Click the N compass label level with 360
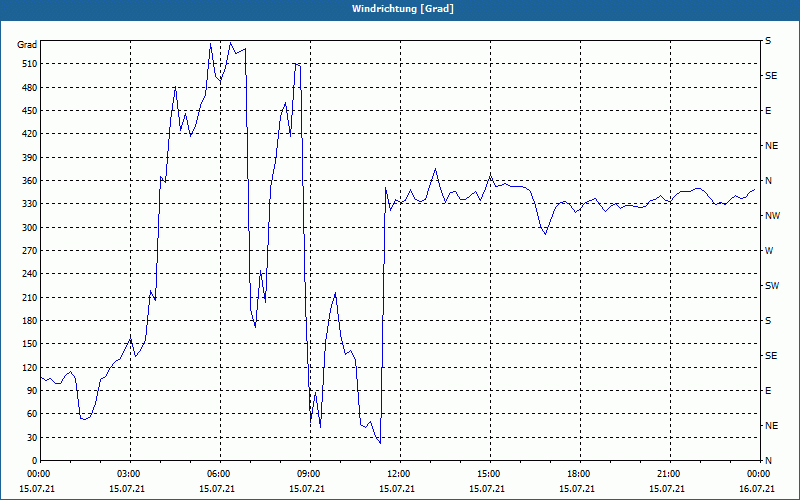Viewport: 800px width, 500px height. [x=768, y=181]
